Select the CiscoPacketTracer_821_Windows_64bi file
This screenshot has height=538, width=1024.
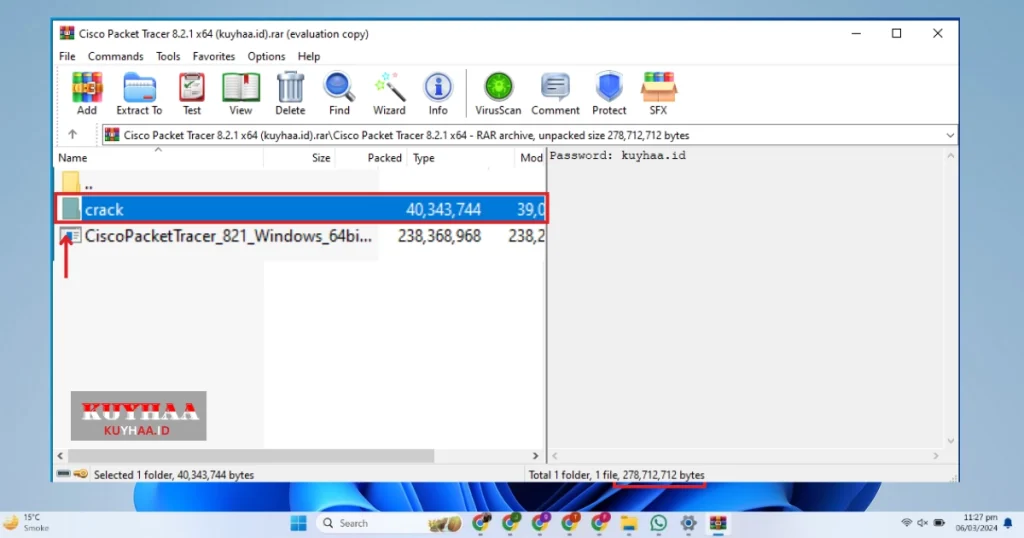tap(227, 236)
